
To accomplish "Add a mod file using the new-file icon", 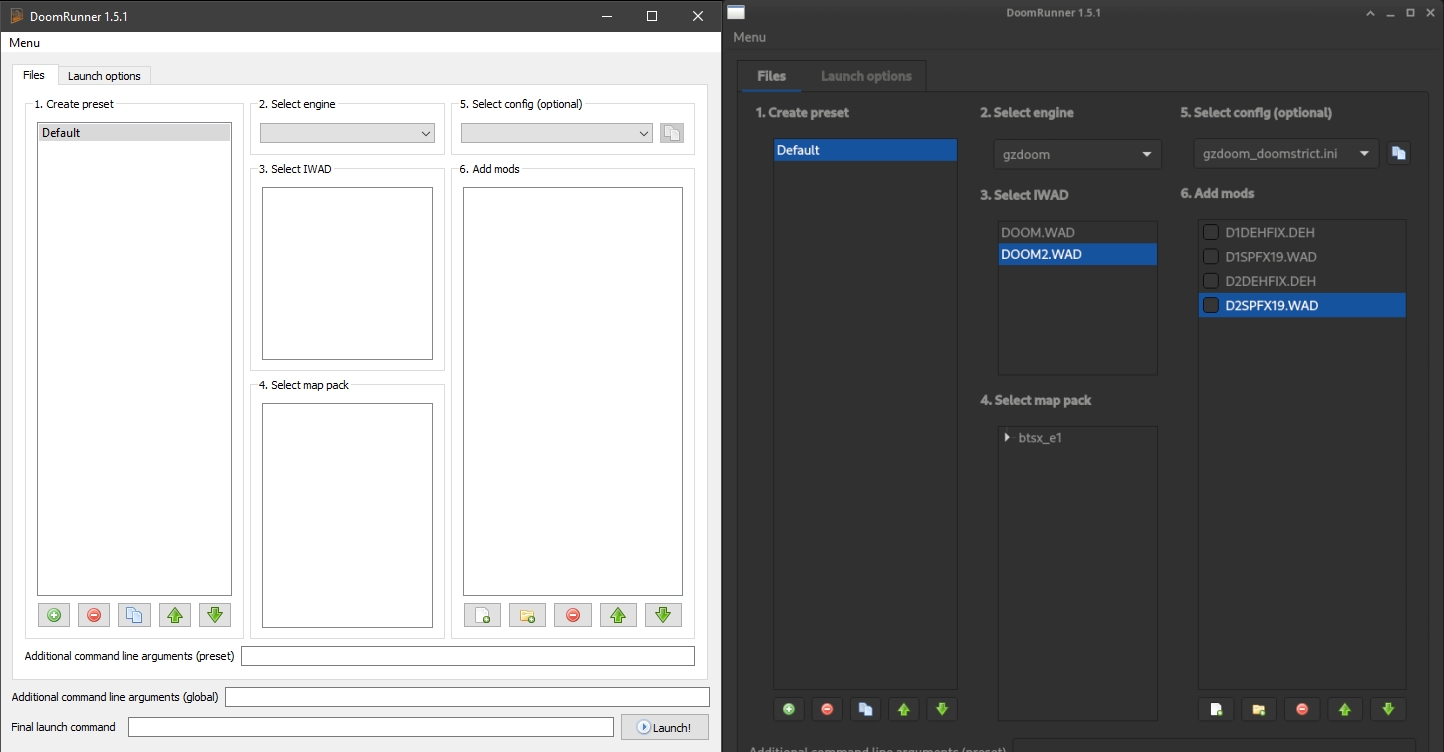I will (1216, 709).
